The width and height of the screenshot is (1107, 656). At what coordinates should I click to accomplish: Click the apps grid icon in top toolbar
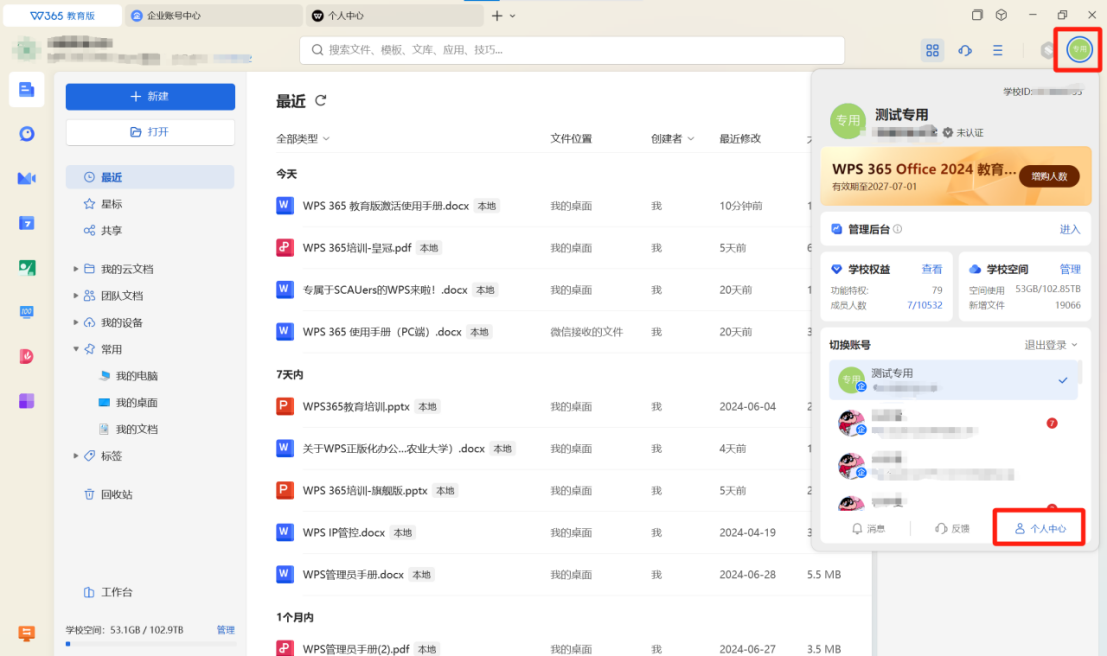[932, 50]
